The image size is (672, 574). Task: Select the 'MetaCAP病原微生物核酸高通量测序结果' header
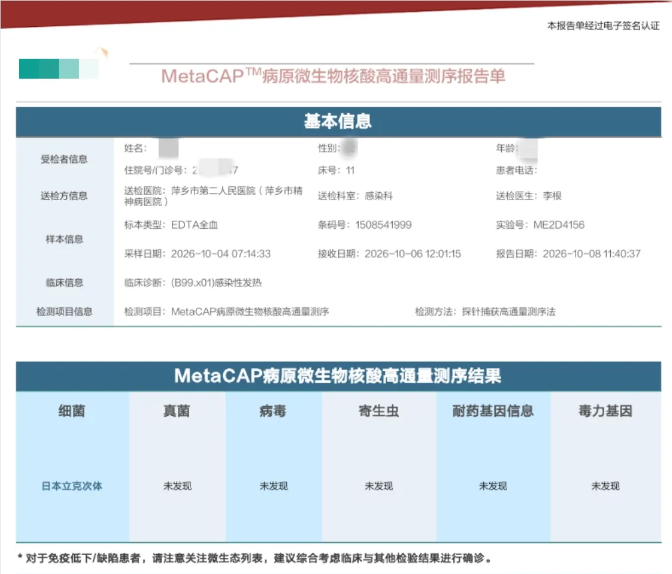[x=338, y=376]
